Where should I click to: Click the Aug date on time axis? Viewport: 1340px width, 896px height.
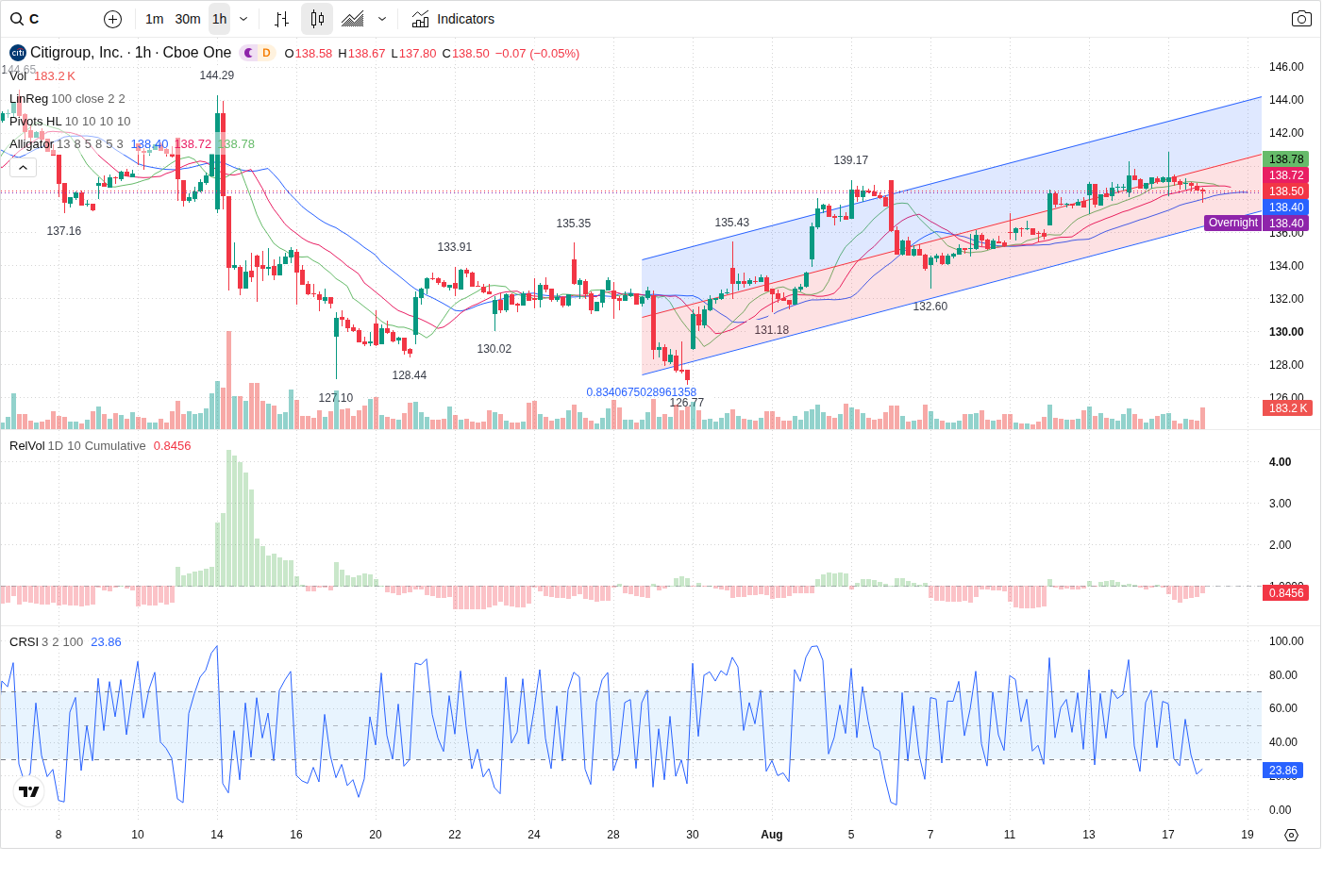click(772, 835)
